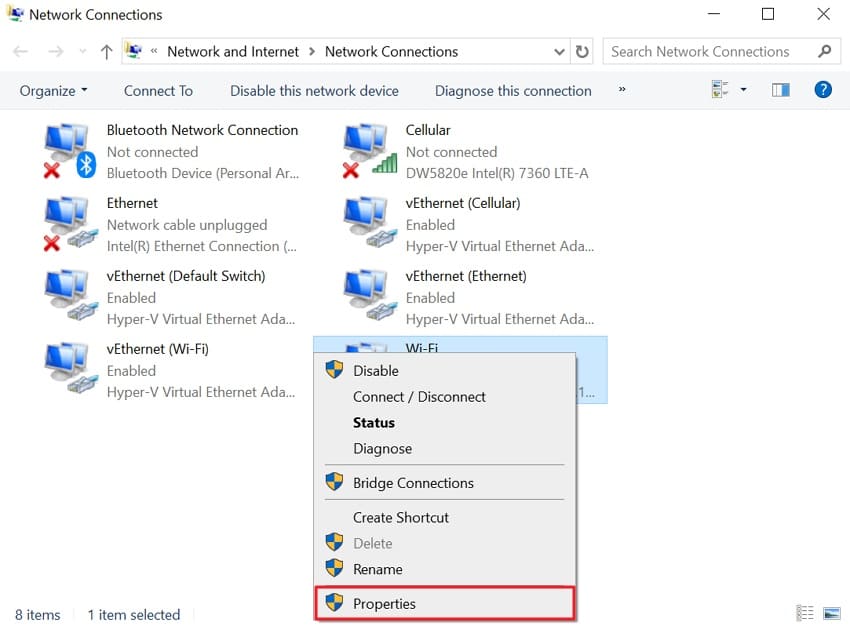Viewport: 850px width, 626px height.
Task: Click the vEthernet (Cellular) name
Action: click(463, 203)
